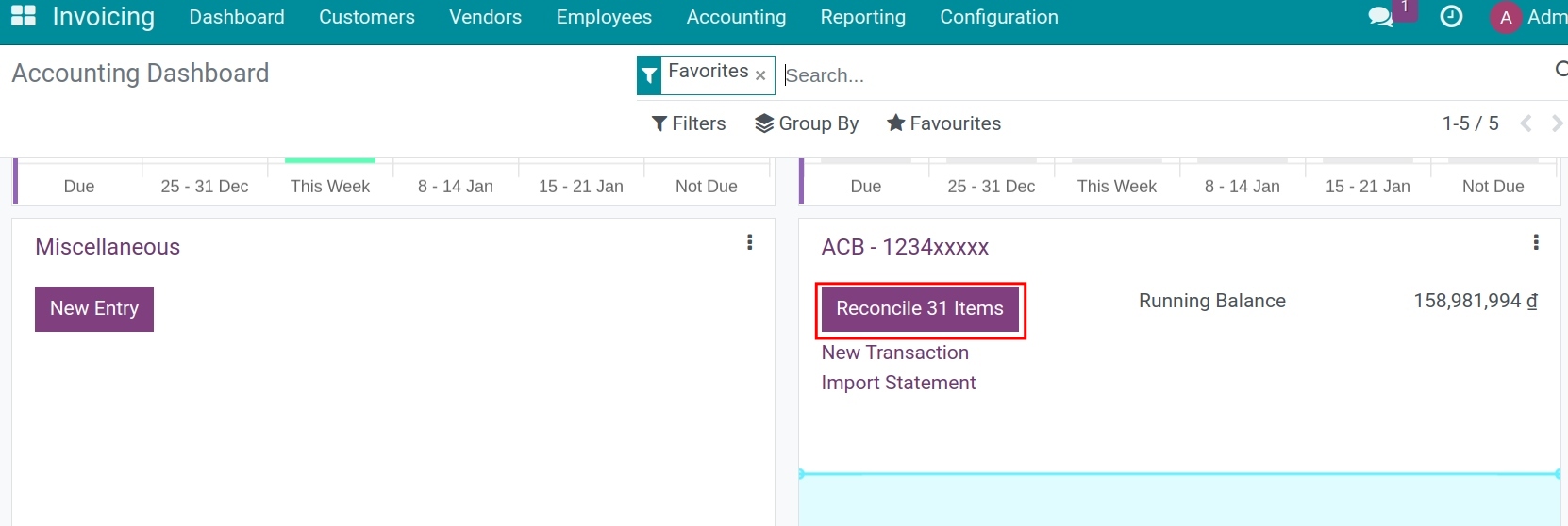Expand the Favourites dropdown
The height and width of the screenshot is (526, 1568).
coord(943,123)
